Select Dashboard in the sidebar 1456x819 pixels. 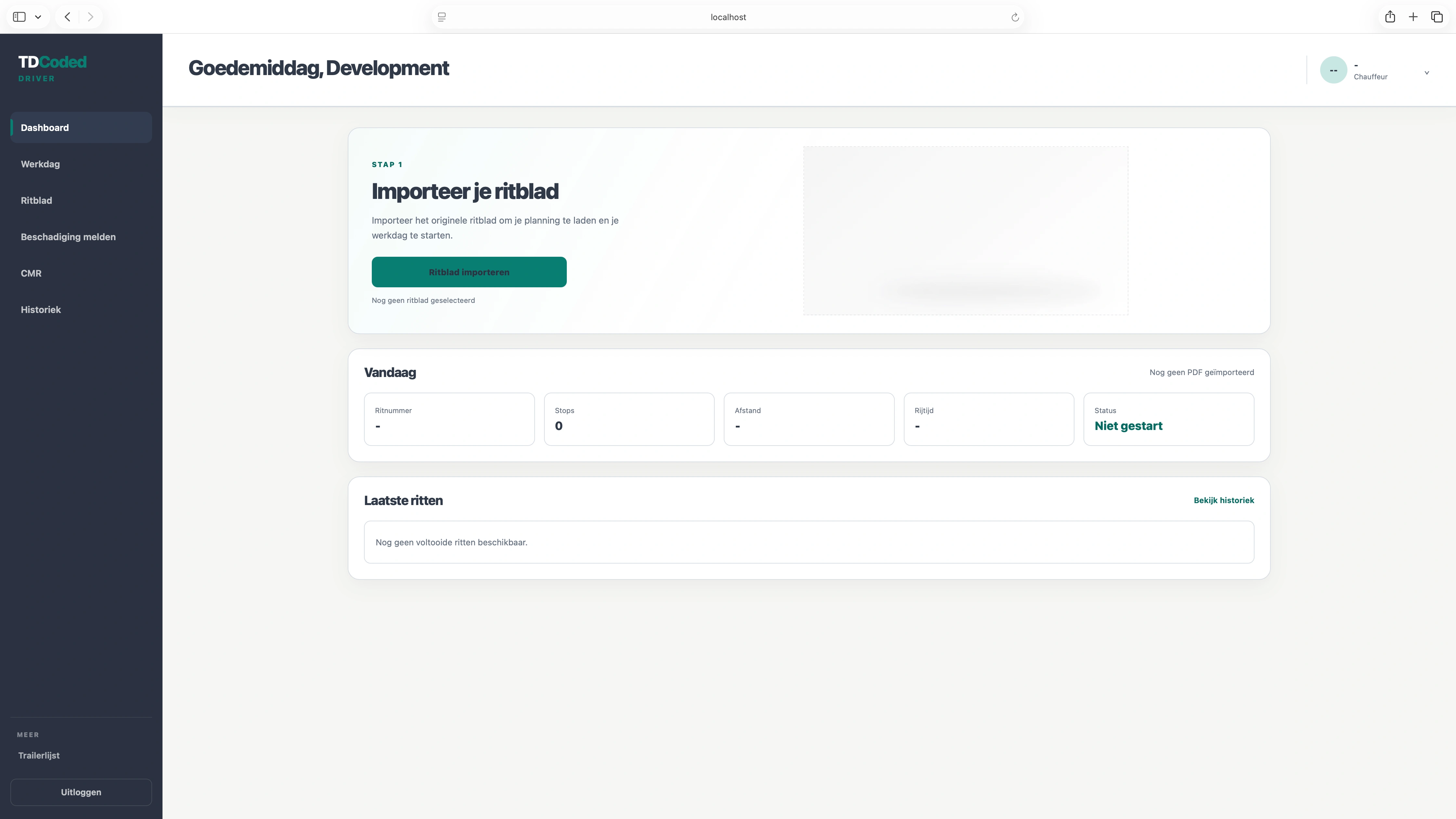[81, 128]
